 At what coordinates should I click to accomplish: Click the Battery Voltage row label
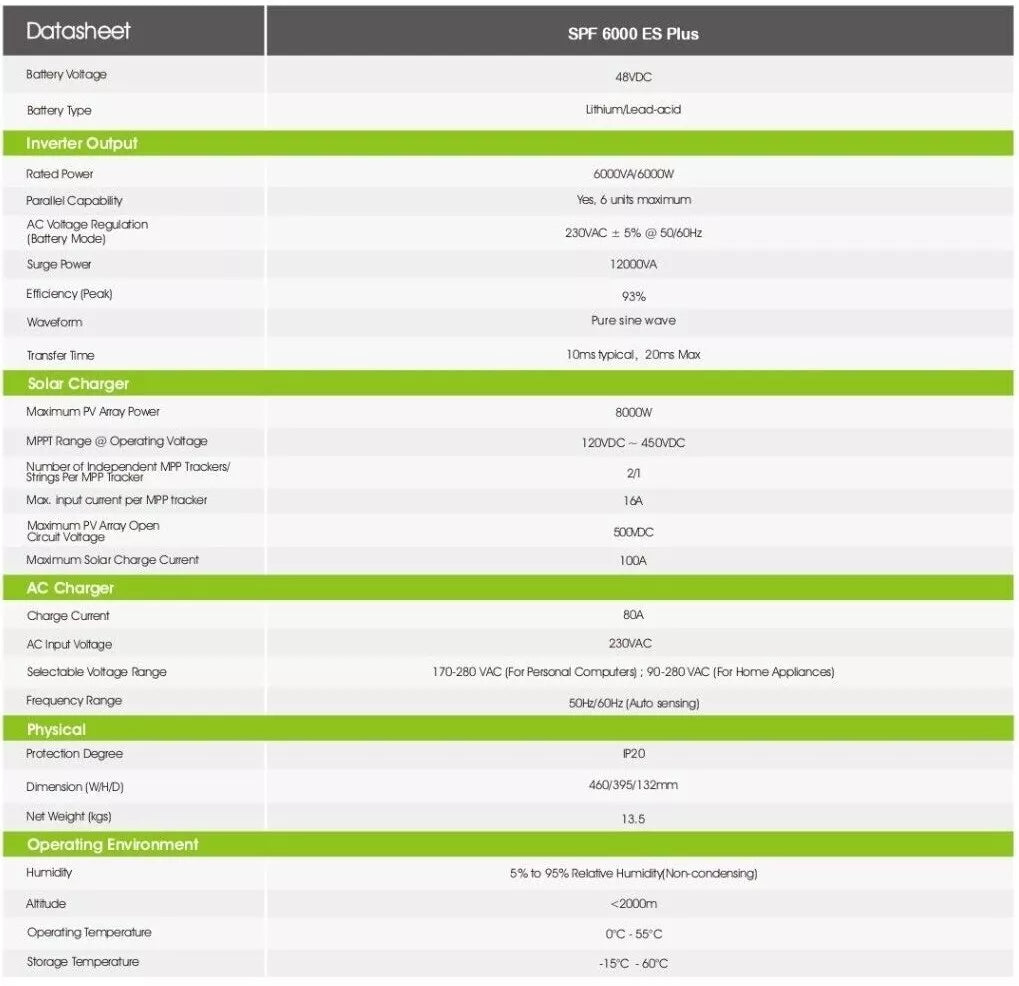66,75
